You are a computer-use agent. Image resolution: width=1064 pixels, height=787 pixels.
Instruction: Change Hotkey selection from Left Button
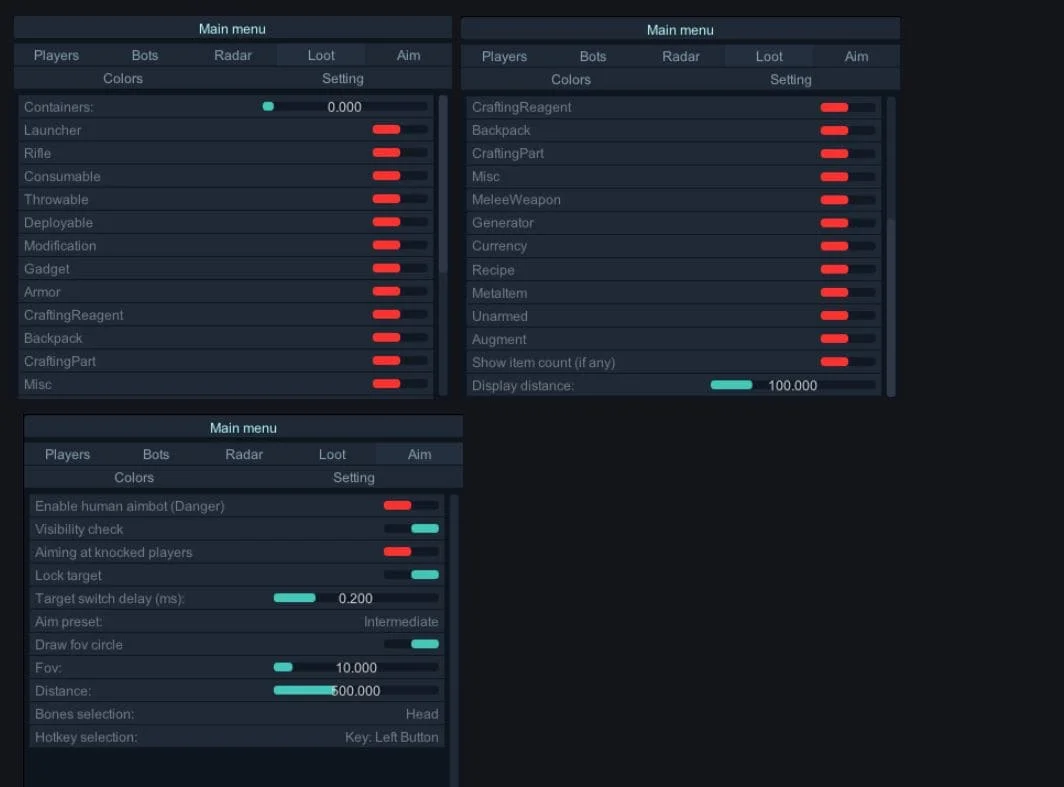391,737
